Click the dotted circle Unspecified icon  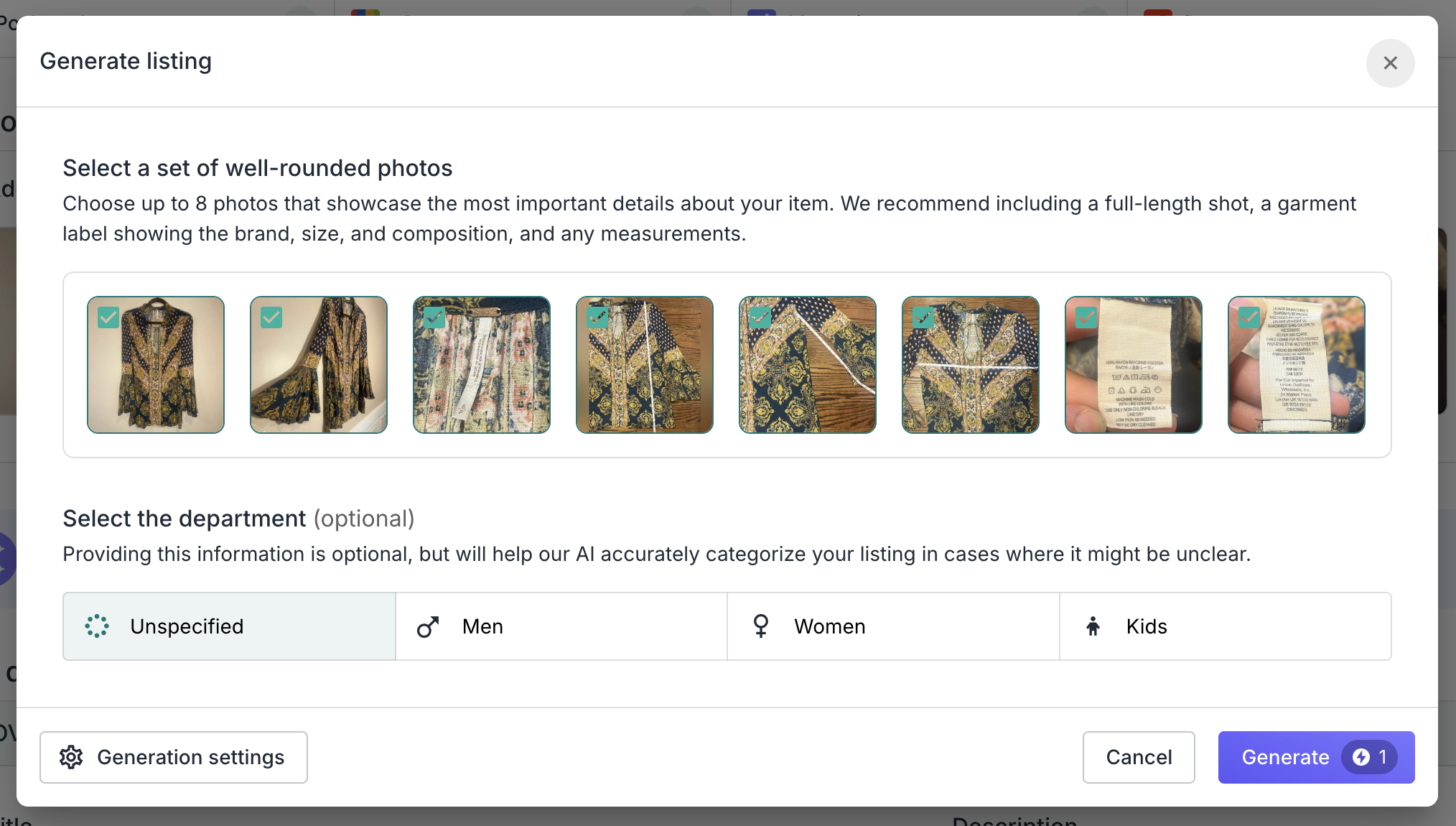[x=97, y=626]
